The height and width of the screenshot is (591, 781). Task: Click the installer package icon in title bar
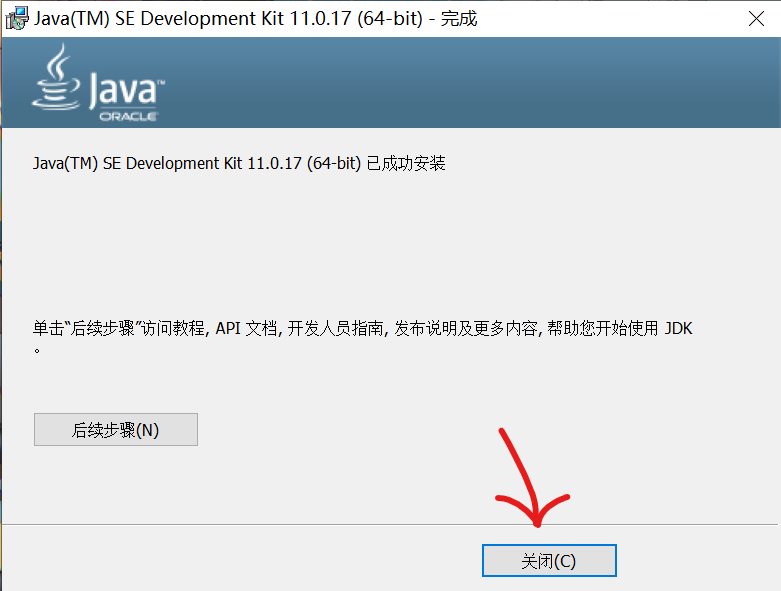coord(16,18)
